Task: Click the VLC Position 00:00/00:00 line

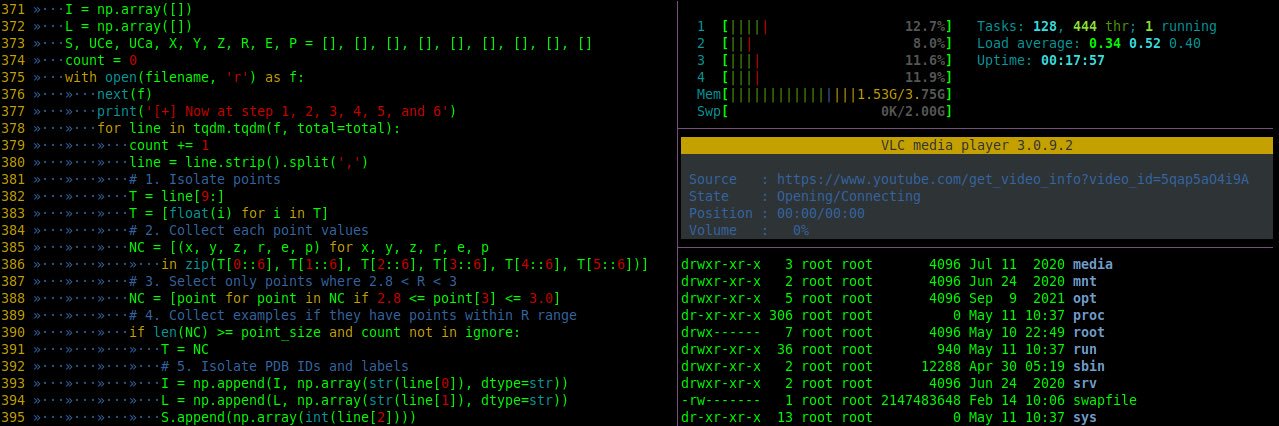Action: coord(777,213)
